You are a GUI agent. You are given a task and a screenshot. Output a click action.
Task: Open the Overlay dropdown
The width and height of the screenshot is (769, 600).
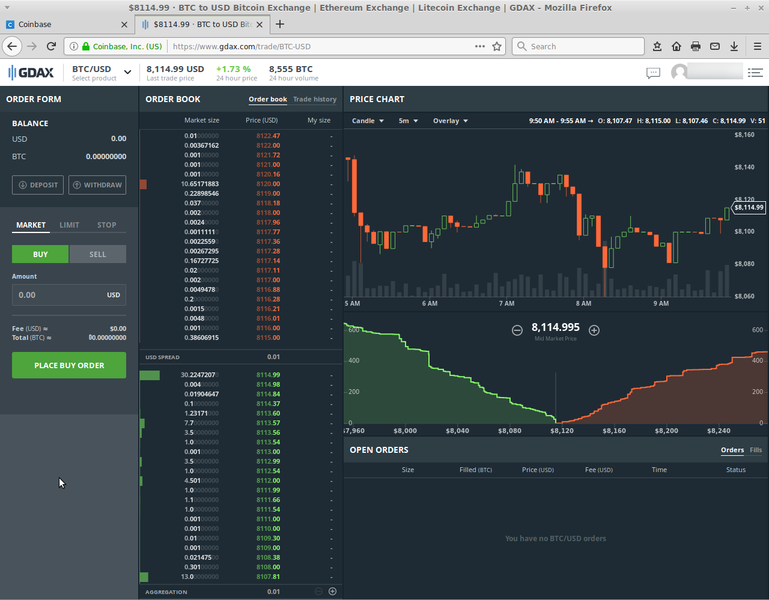(450, 121)
